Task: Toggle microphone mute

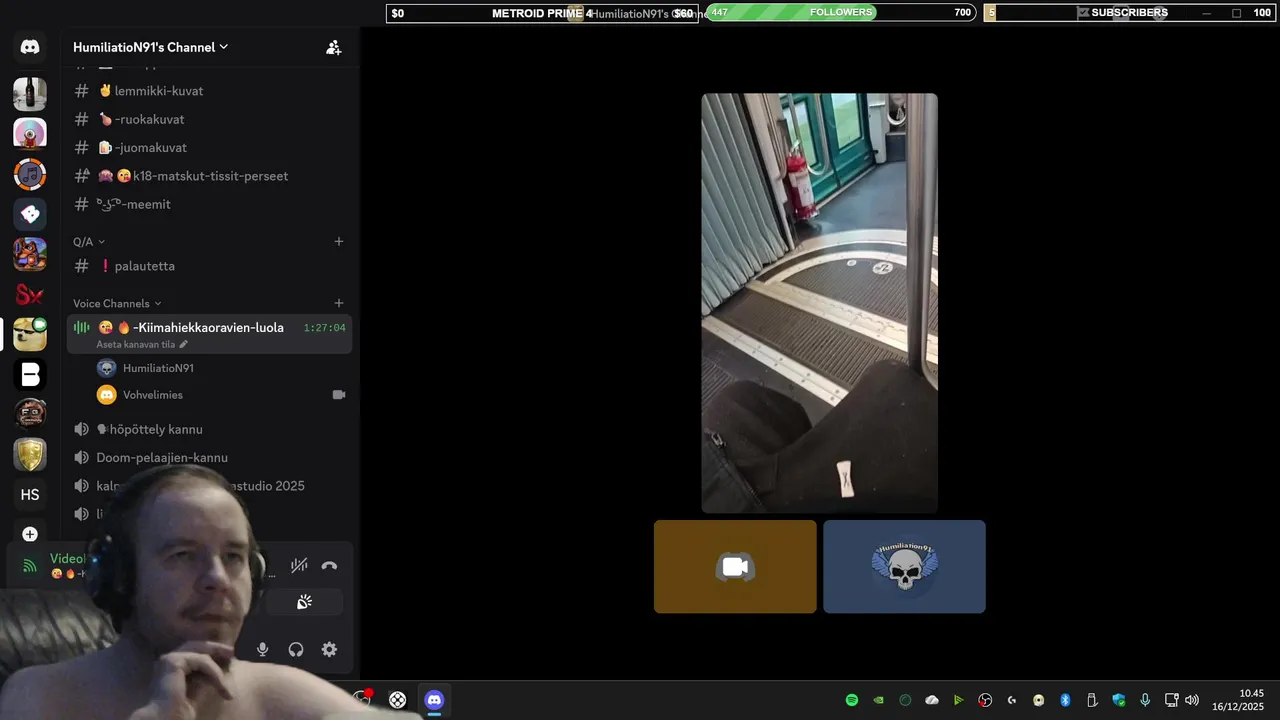Action: [262, 649]
